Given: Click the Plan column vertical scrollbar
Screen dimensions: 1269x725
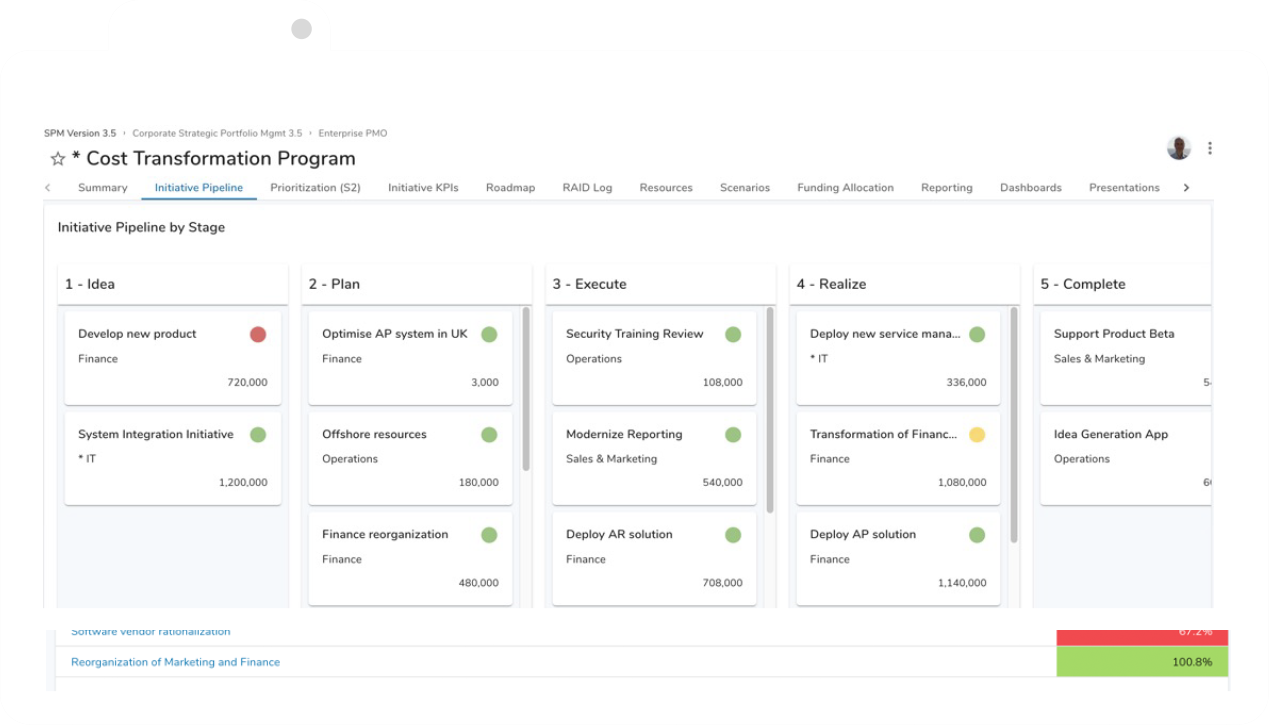Looking at the screenshot, I should tap(526, 390).
